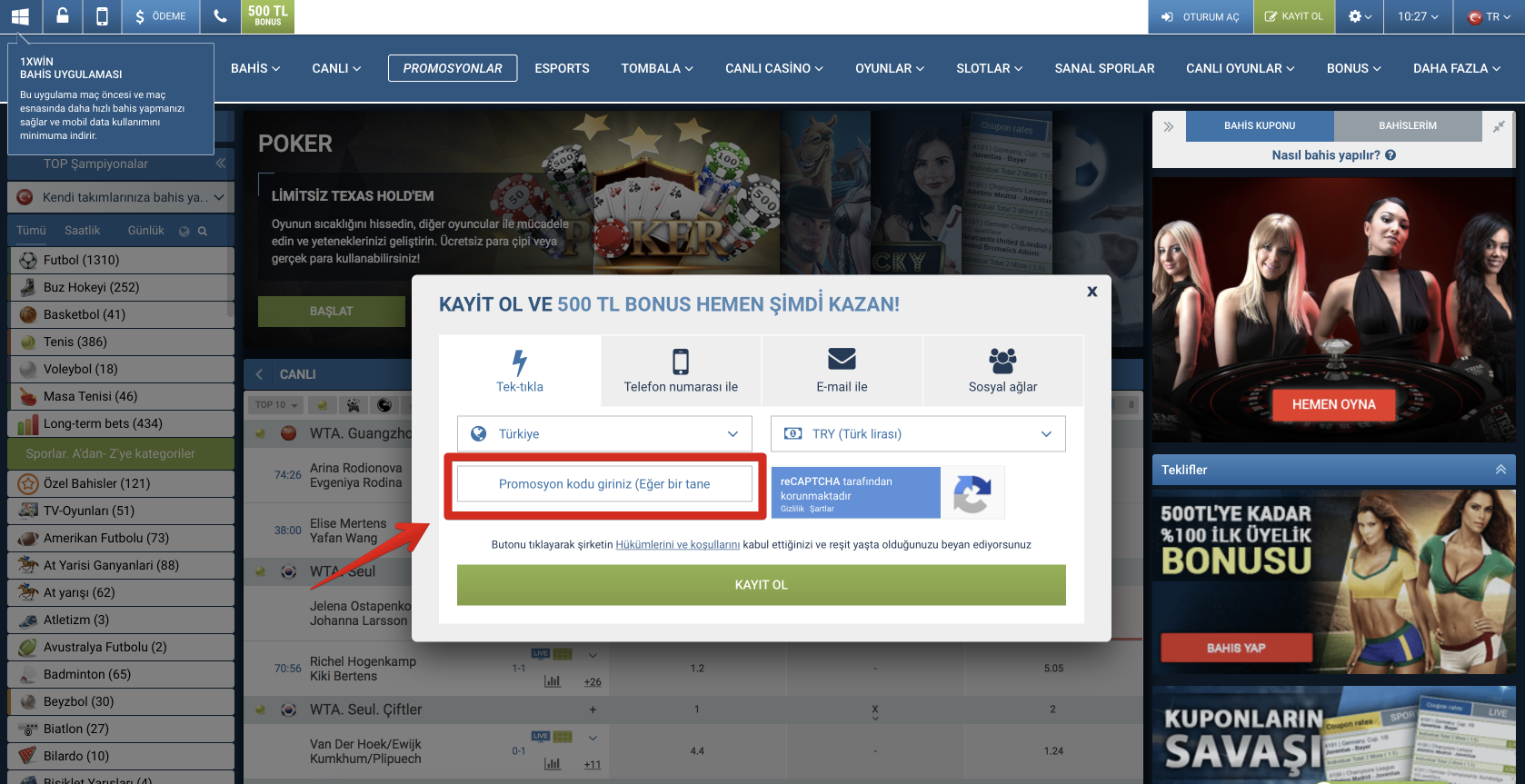Collapse the Teklifler section
The width and height of the screenshot is (1525, 784).
(x=1500, y=470)
